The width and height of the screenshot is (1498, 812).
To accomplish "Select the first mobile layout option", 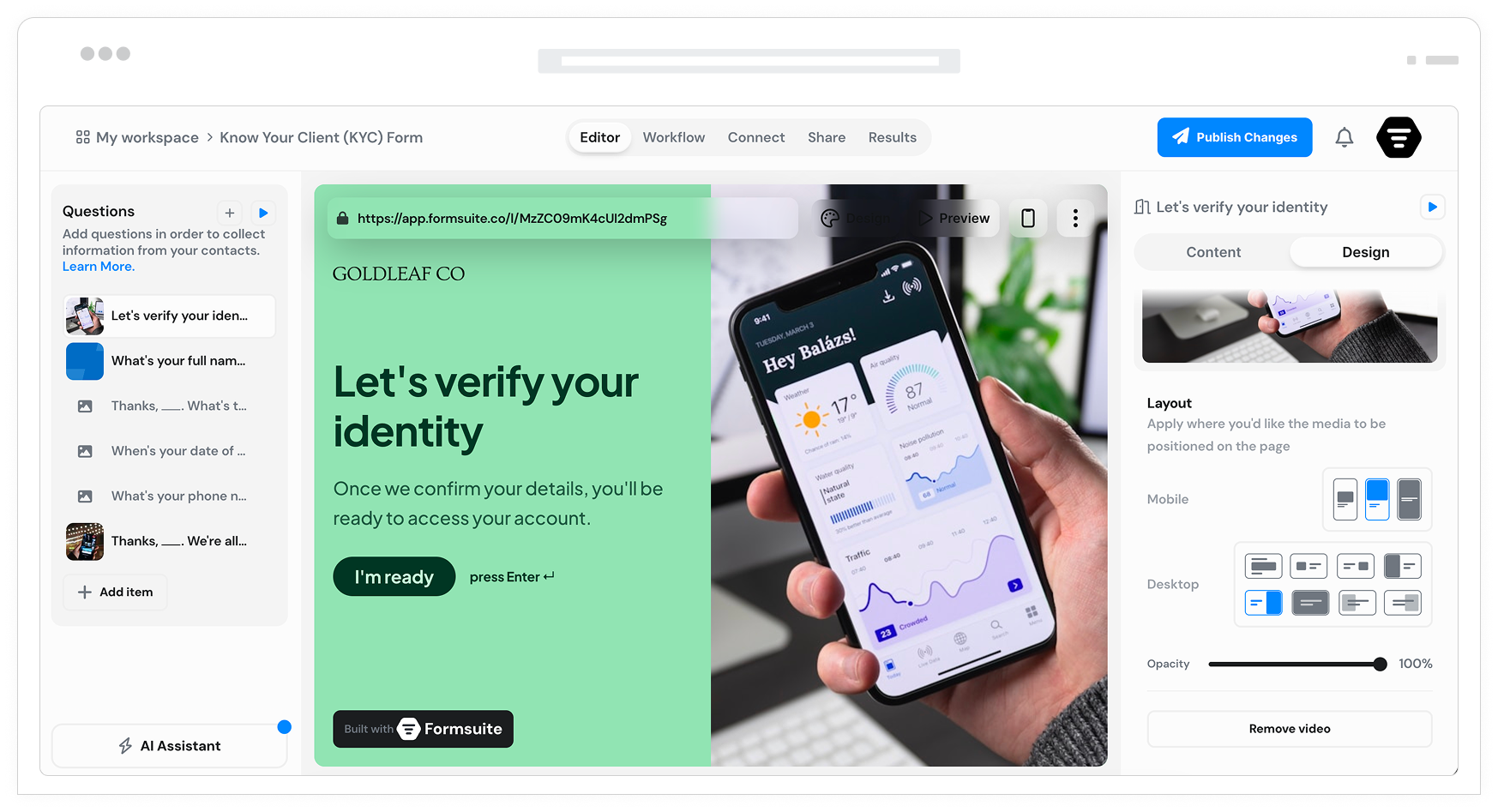I will pos(1345,499).
